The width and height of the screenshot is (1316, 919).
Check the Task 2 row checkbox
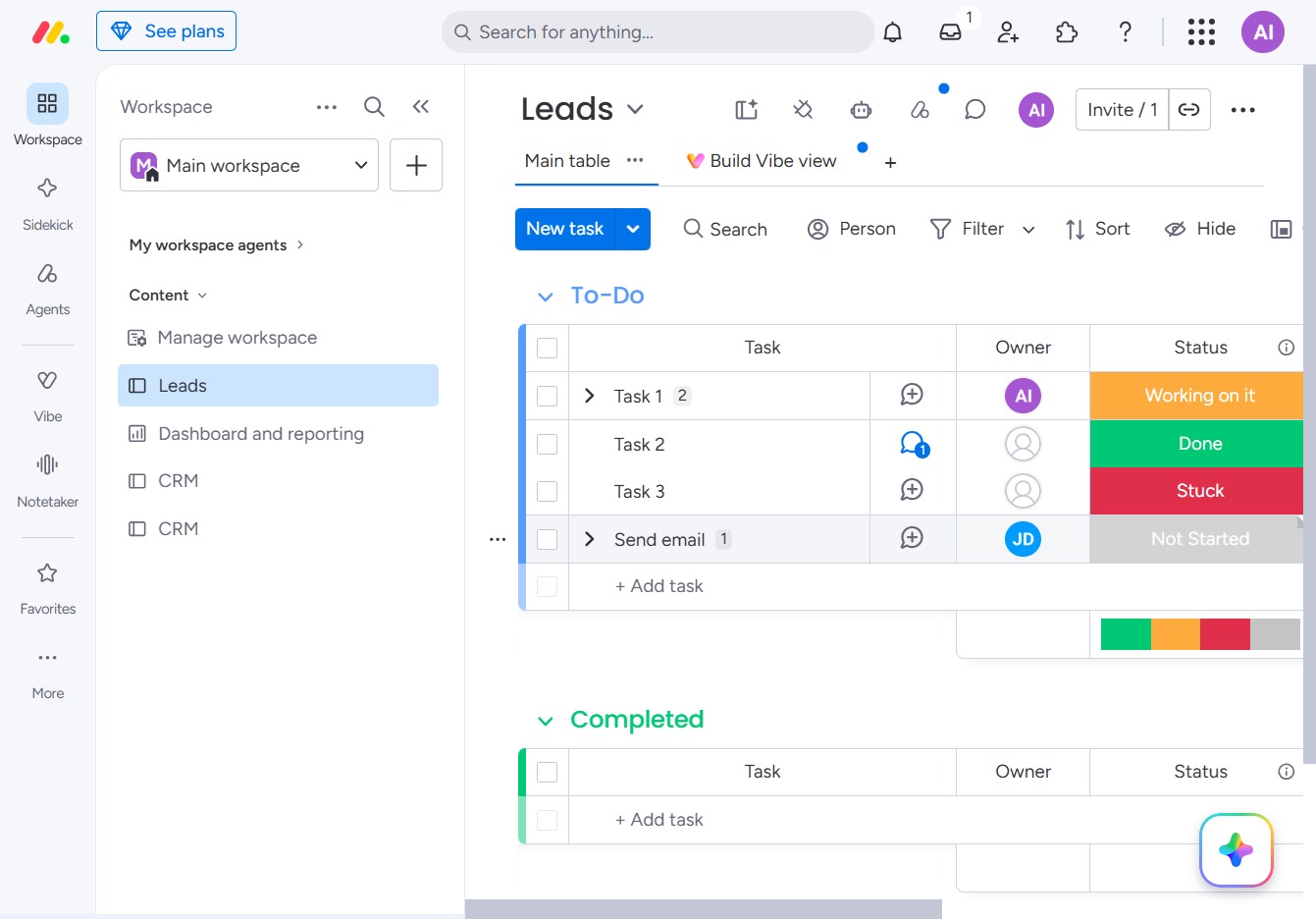(548, 445)
